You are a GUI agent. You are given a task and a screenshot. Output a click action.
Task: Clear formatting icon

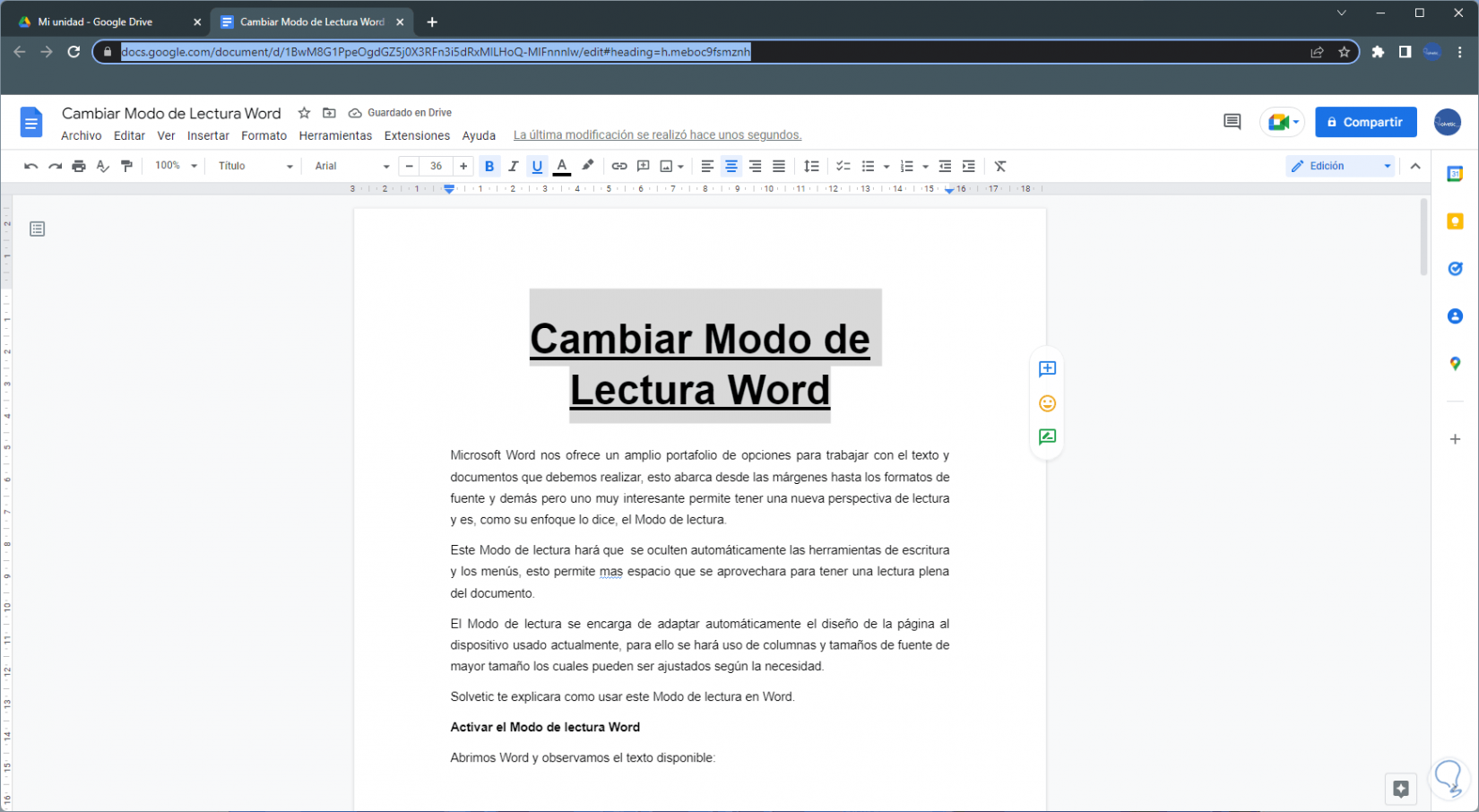tap(1000, 166)
